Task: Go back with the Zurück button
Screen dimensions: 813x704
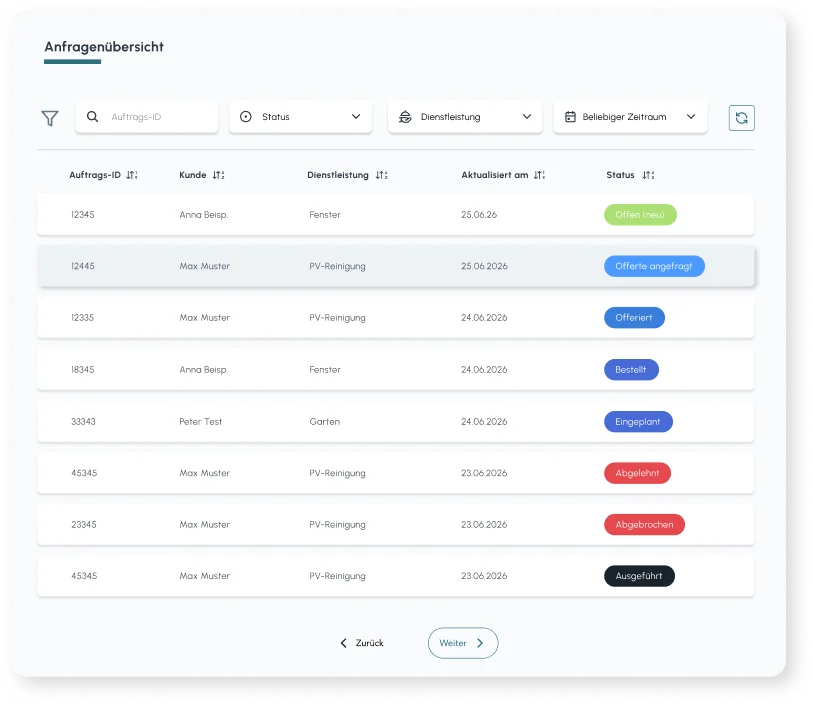Action: pos(361,643)
